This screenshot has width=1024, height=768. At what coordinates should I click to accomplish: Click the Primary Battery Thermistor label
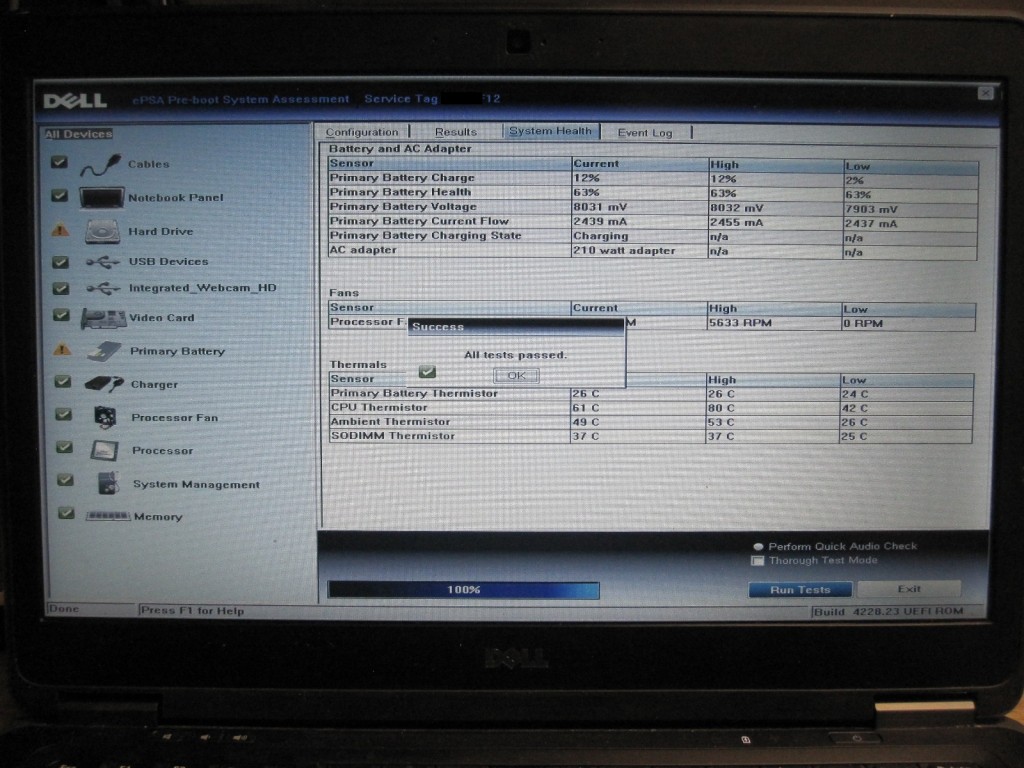(414, 393)
